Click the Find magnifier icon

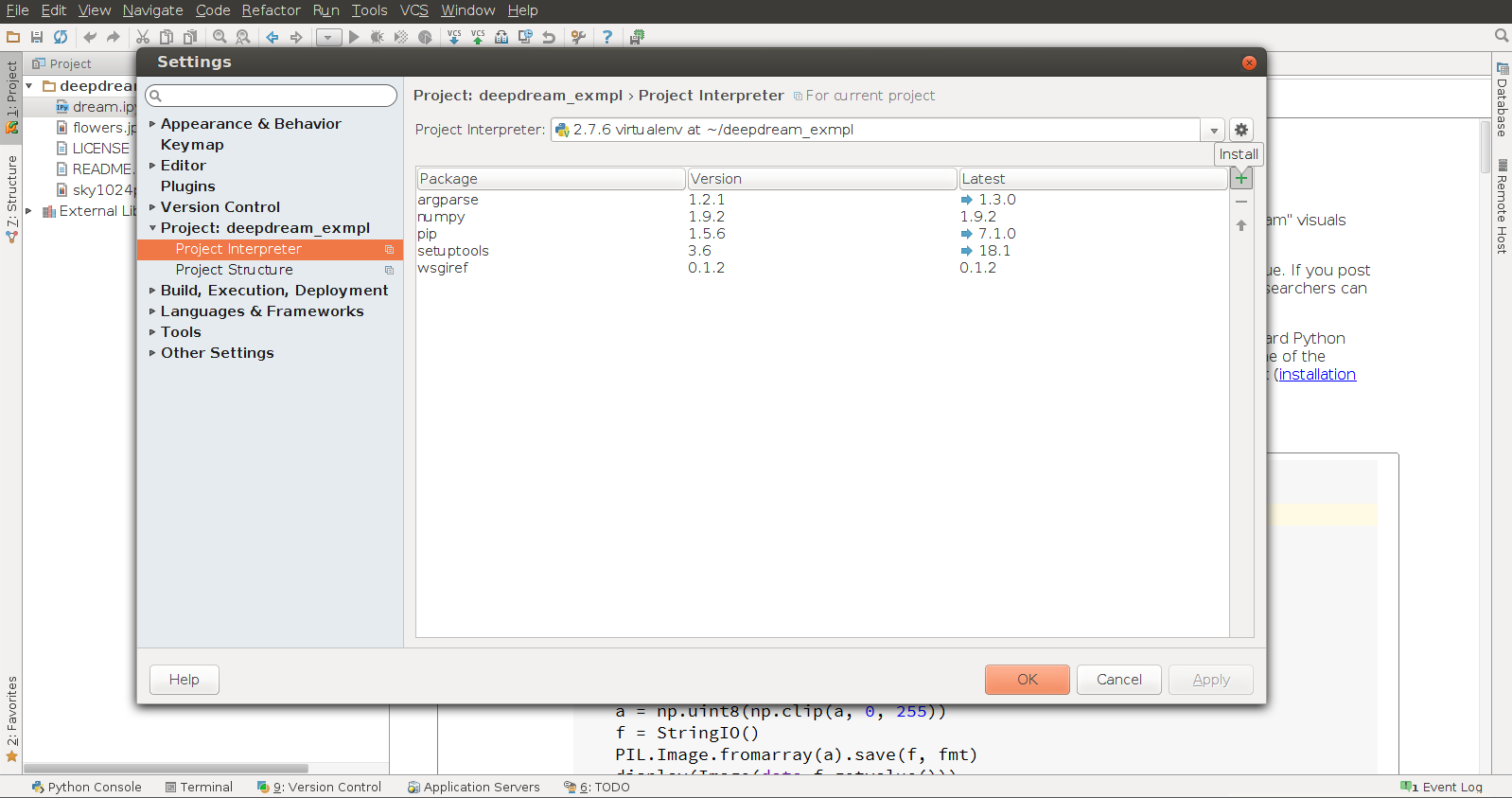click(x=220, y=37)
